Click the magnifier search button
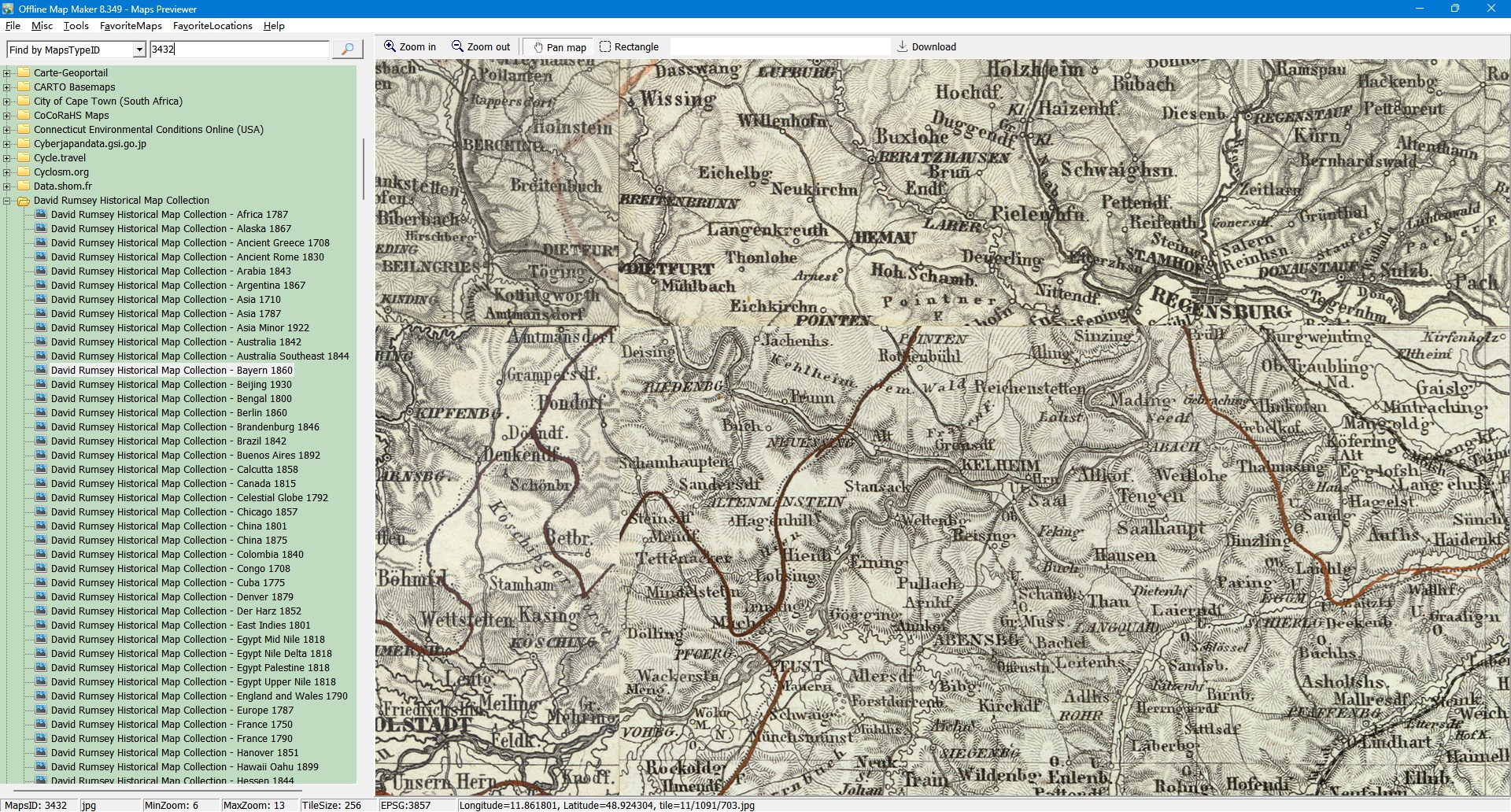 [347, 49]
